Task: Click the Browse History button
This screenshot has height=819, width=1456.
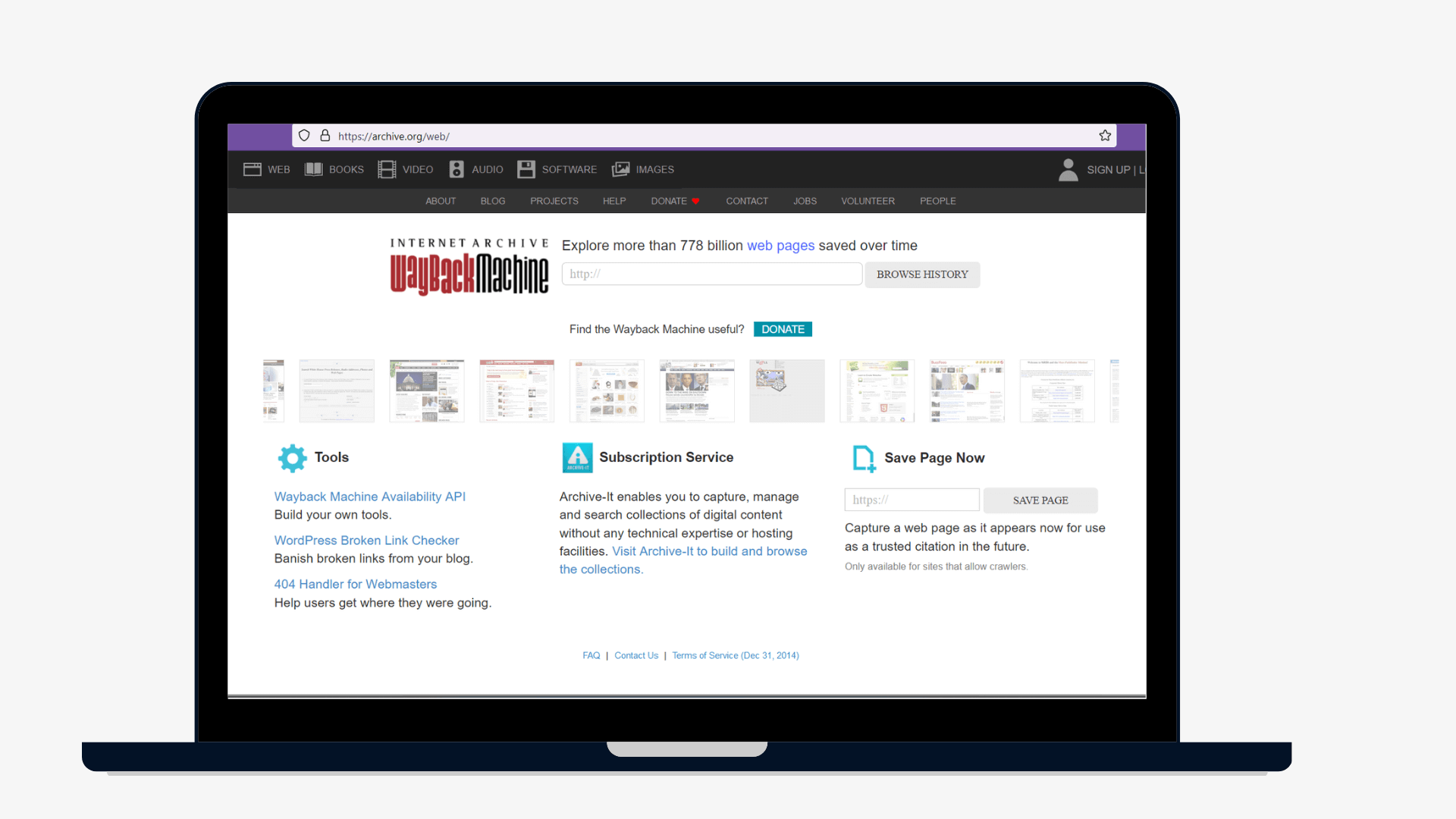Action: pos(922,275)
